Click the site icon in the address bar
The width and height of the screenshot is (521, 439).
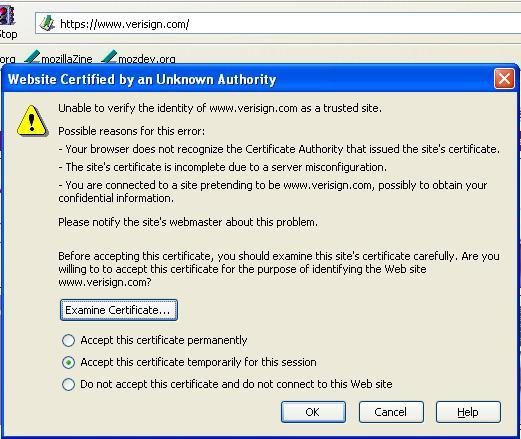coord(47,23)
